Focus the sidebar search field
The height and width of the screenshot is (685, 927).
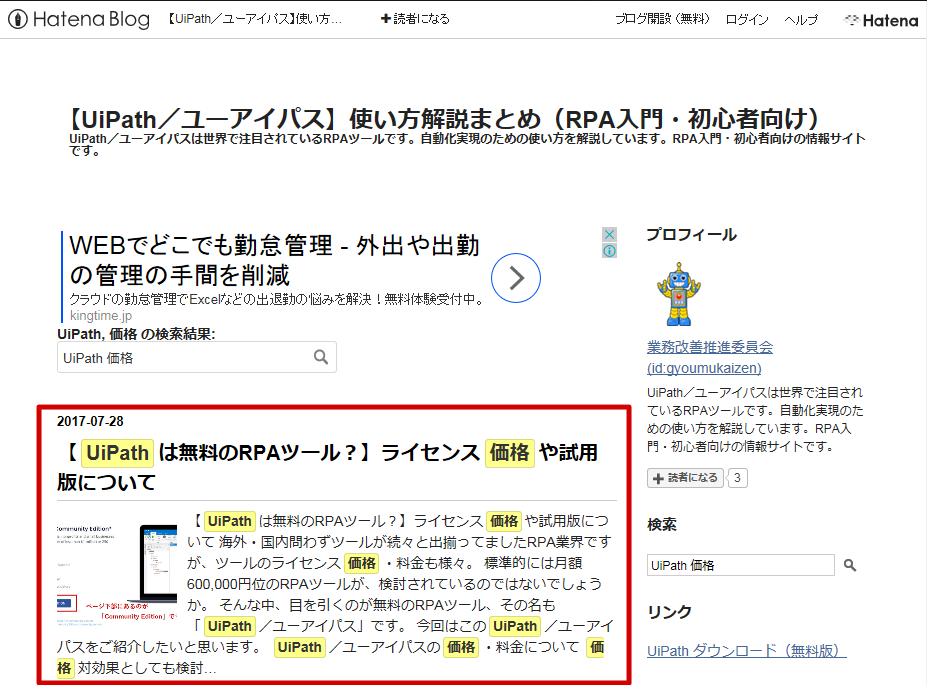click(741, 565)
